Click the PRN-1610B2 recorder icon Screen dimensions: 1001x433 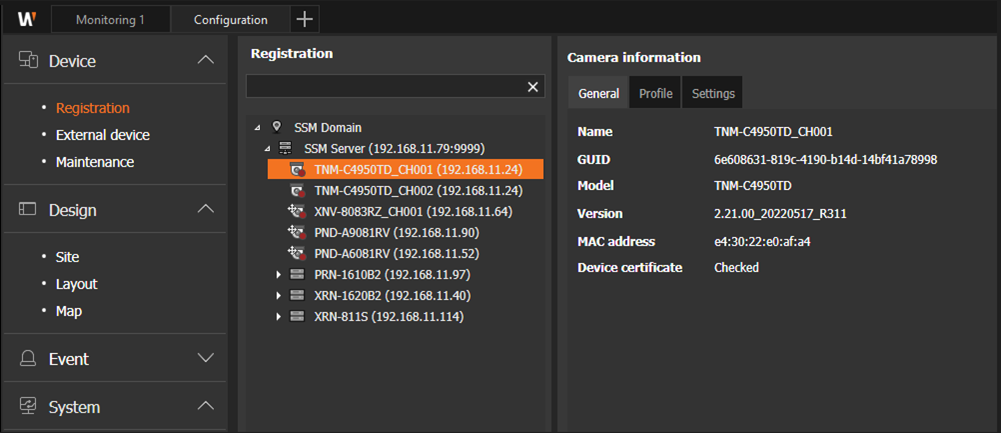pos(296,274)
